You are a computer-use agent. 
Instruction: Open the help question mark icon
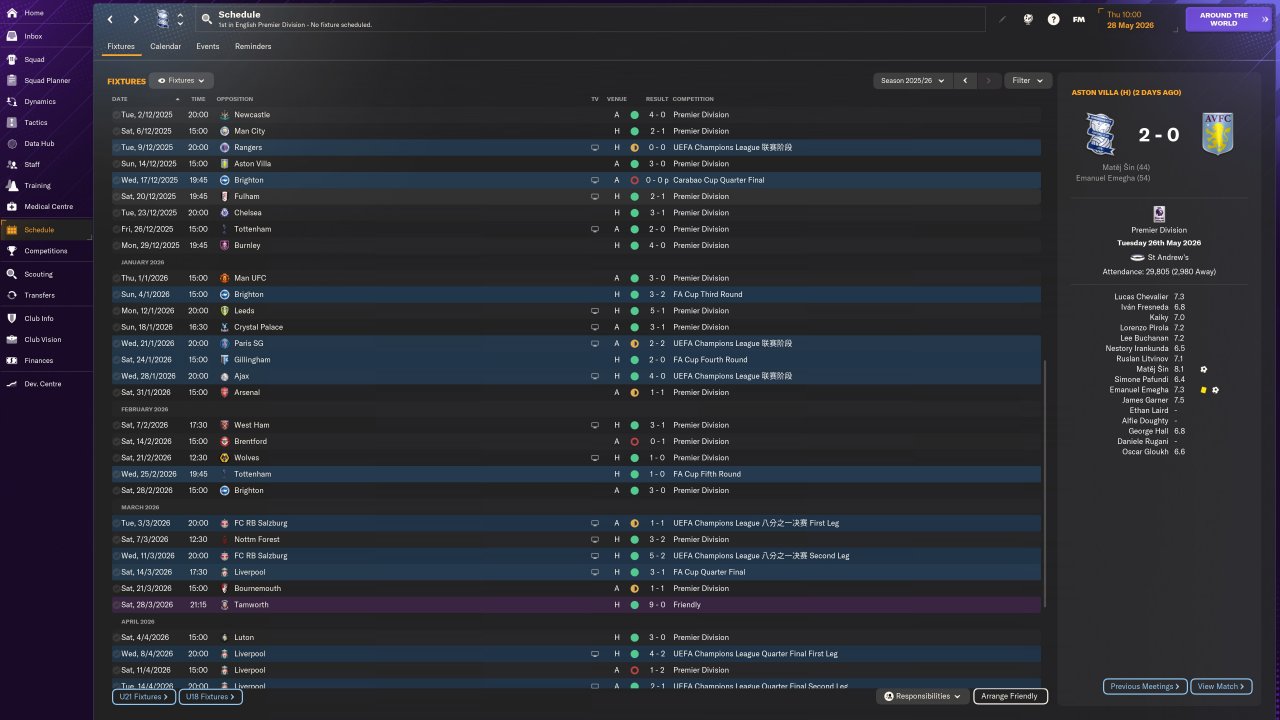click(1053, 19)
